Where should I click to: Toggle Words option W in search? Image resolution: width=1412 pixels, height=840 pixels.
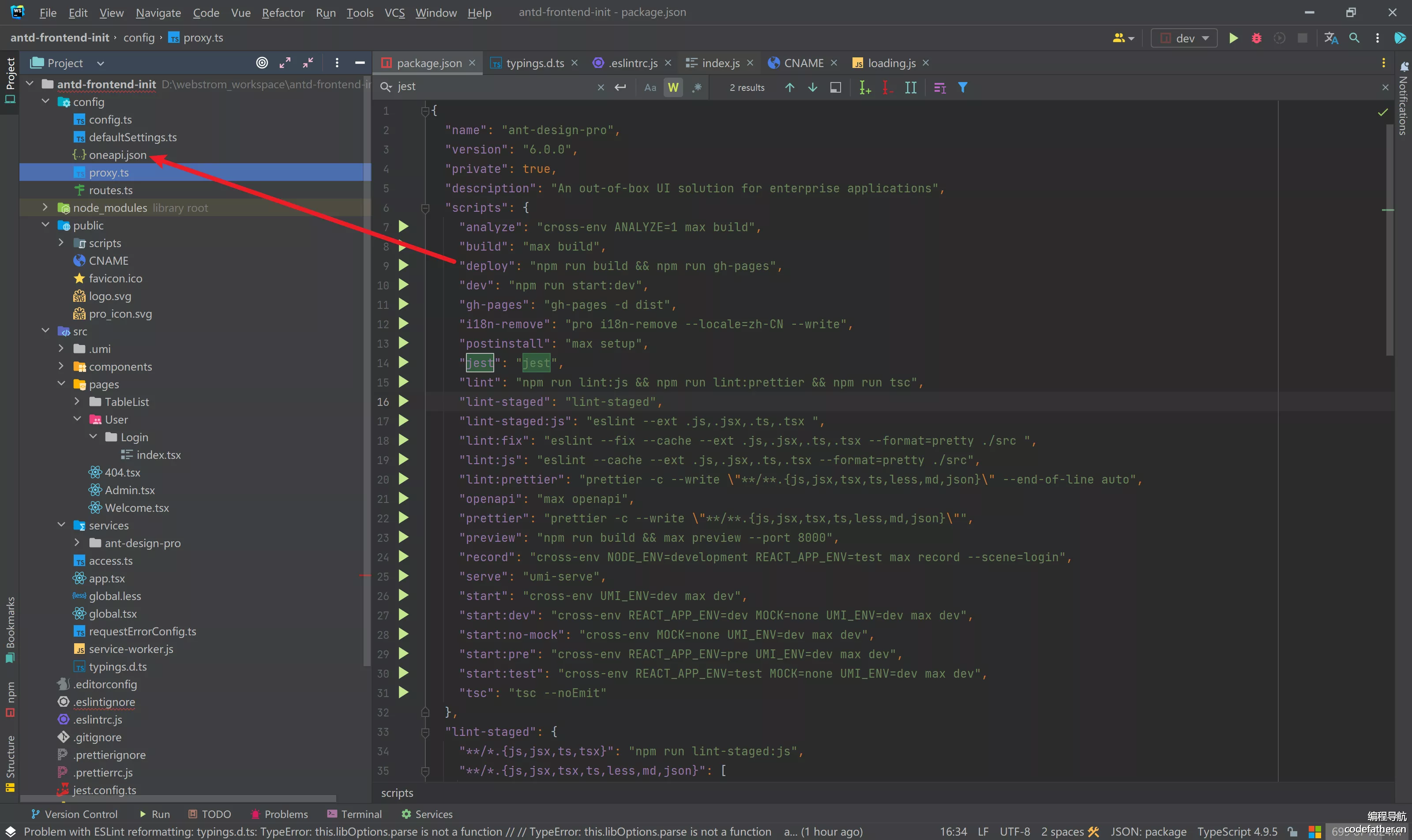click(x=673, y=87)
